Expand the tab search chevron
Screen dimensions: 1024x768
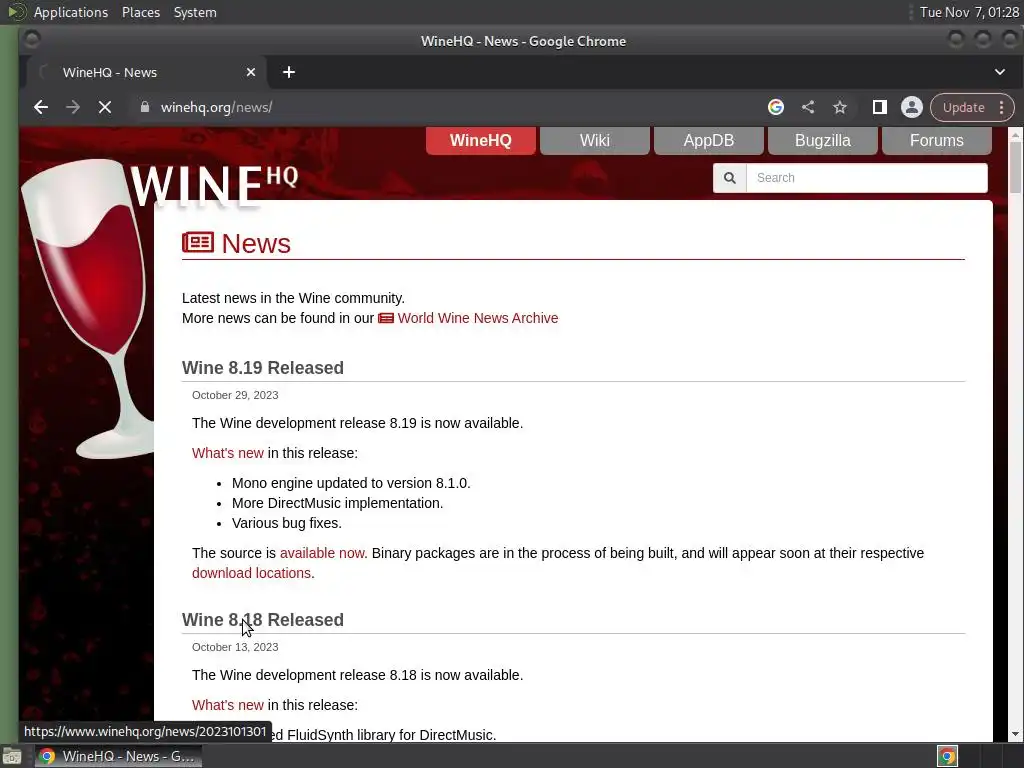[1000, 72]
